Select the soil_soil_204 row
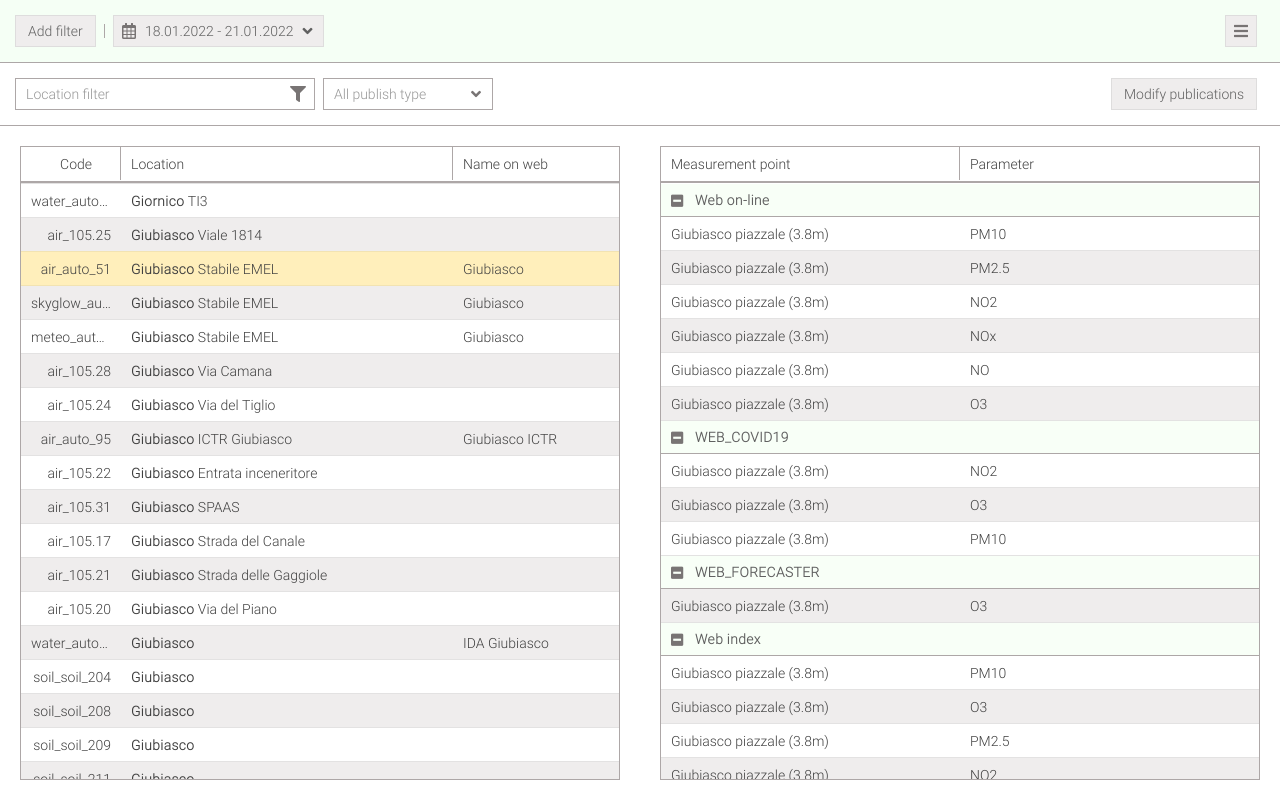 [x=320, y=677]
